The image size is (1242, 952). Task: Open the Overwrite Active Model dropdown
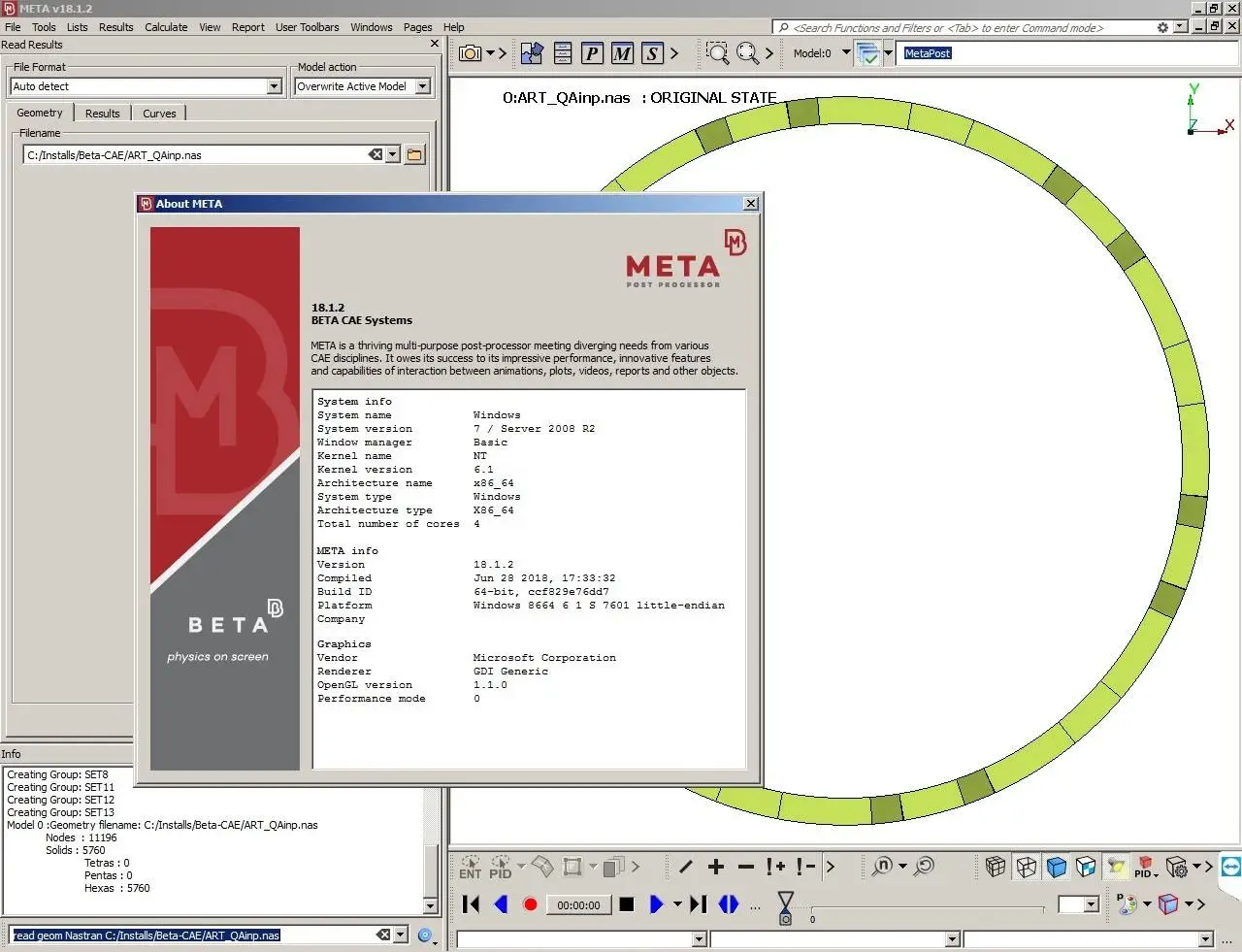[x=422, y=86]
